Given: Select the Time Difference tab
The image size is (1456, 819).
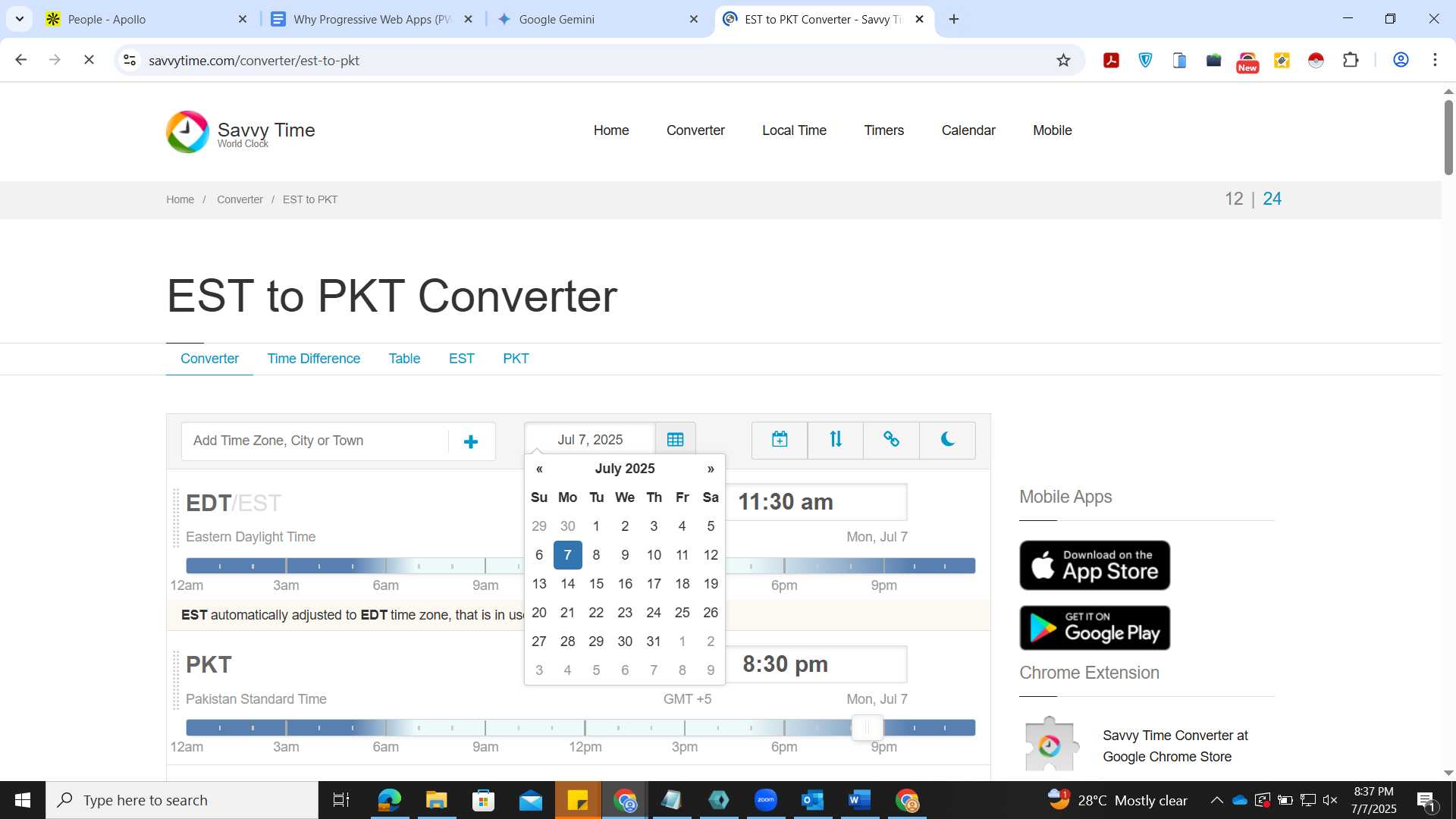Looking at the screenshot, I should pyautogui.click(x=314, y=359).
